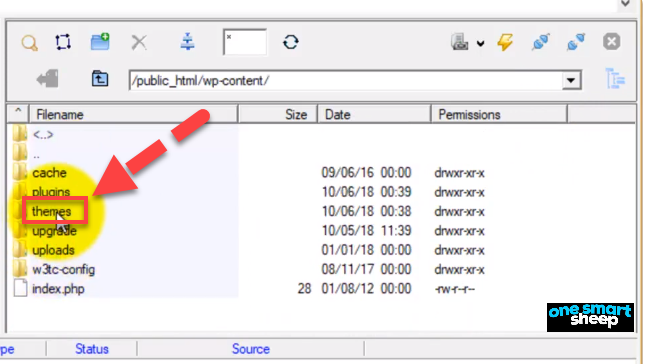Click the uploads folder icon
The height and width of the screenshot is (364, 649).
20,250
